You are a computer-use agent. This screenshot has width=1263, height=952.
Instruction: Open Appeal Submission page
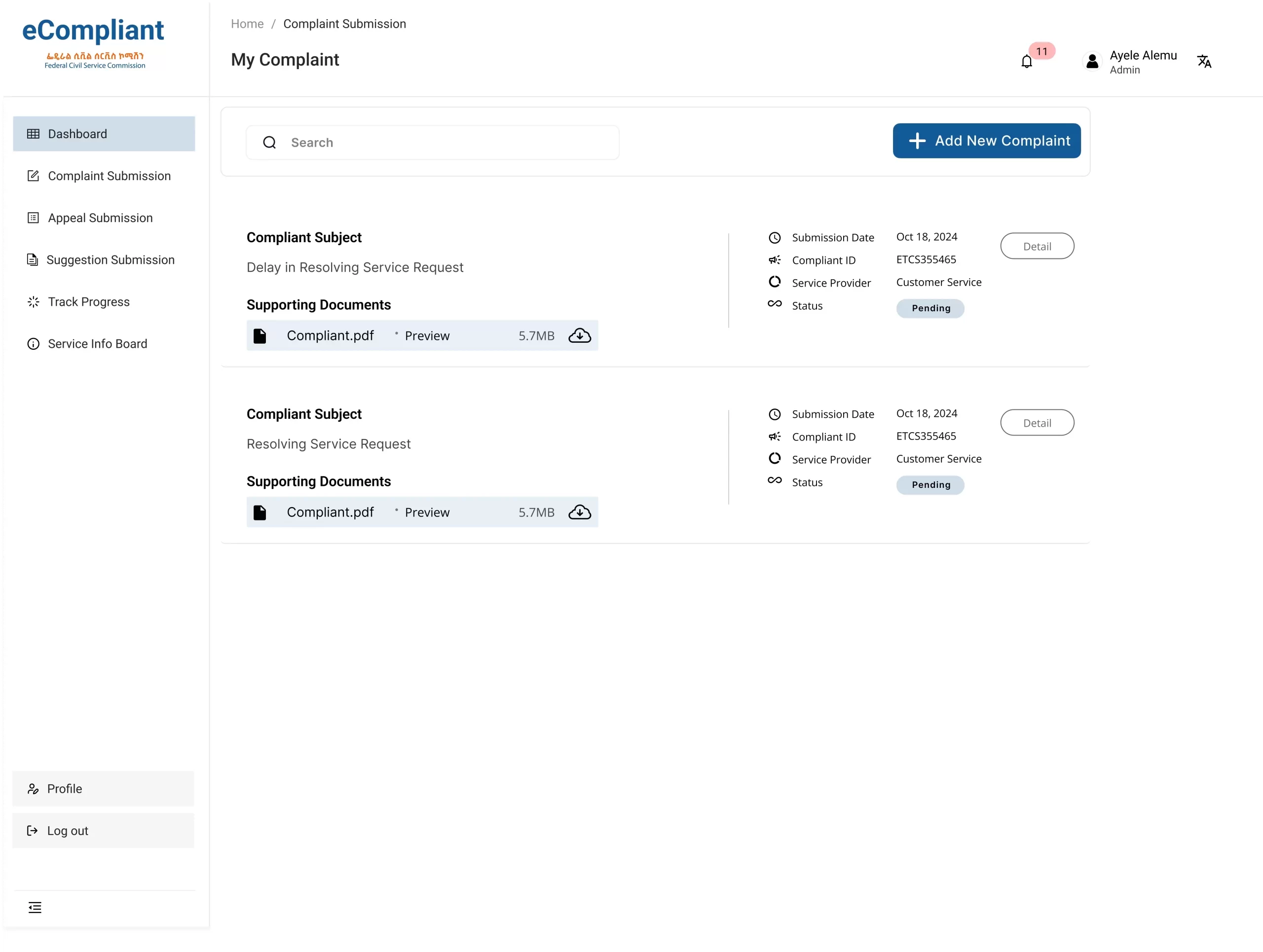(100, 218)
